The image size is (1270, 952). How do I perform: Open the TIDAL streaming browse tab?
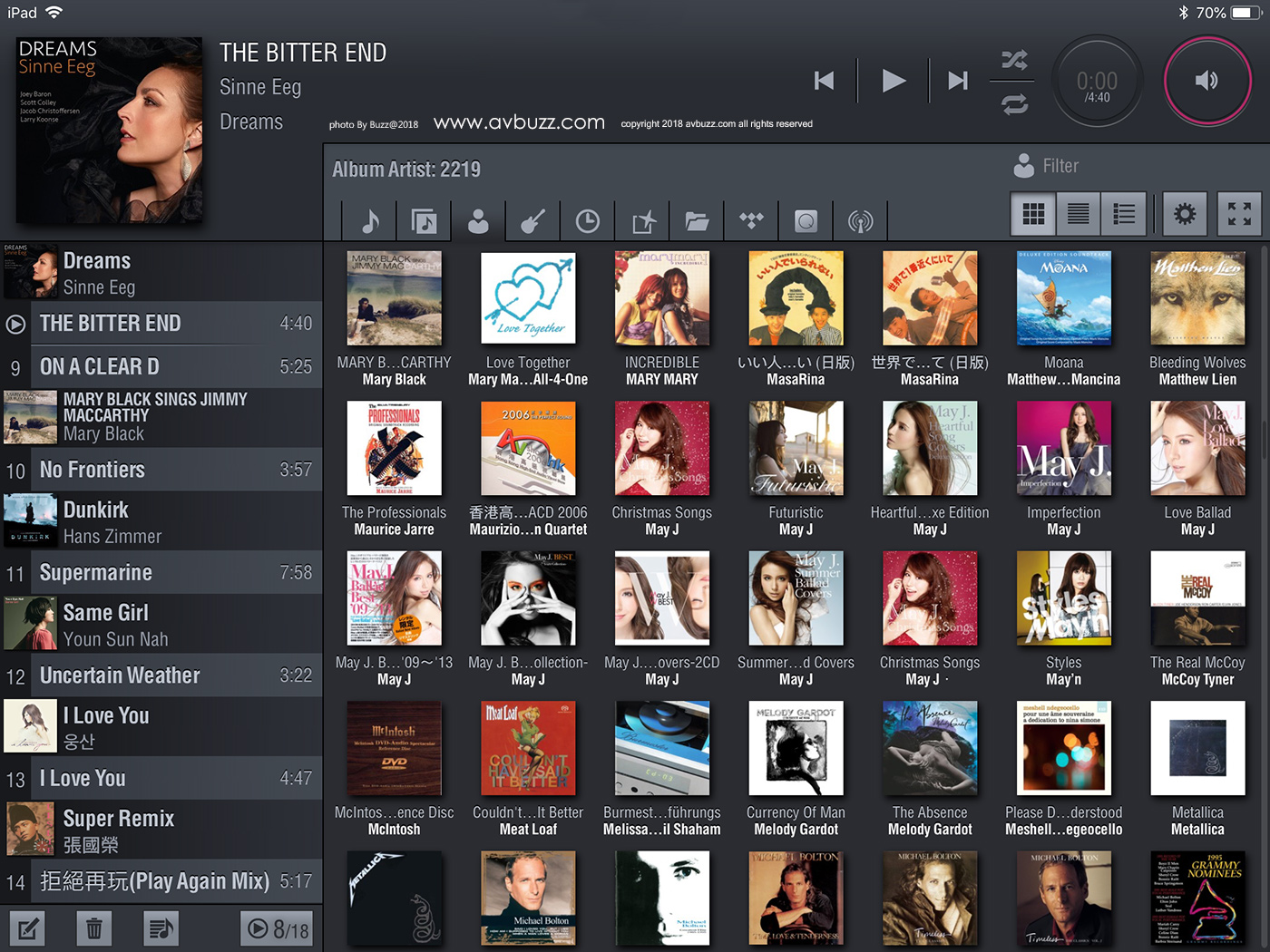(x=751, y=220)
